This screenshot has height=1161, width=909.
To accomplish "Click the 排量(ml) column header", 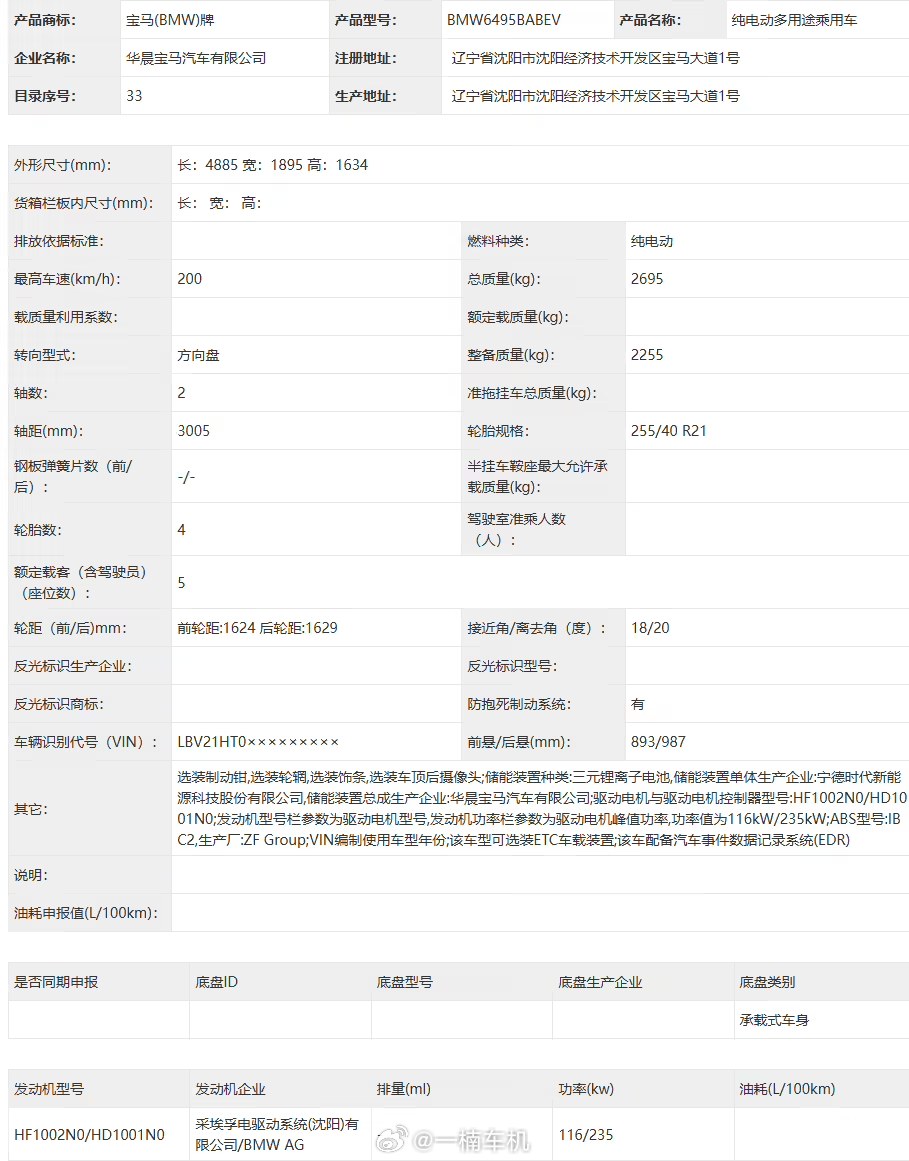I will pyautogui.click(x=403, y=1088).
